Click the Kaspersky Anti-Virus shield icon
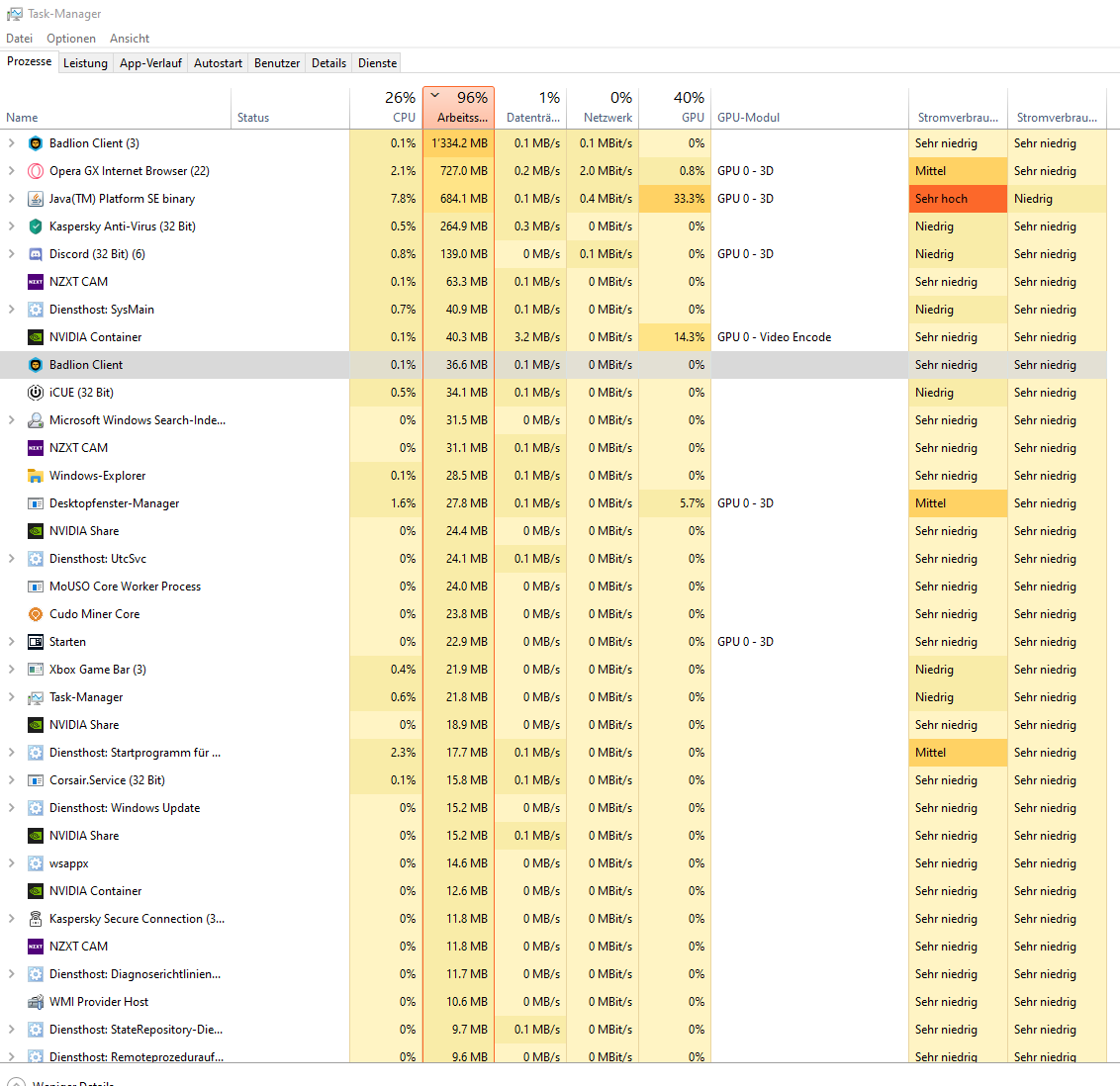Viewport: 1120px width, 1086px height. click(x=35, y=226)
